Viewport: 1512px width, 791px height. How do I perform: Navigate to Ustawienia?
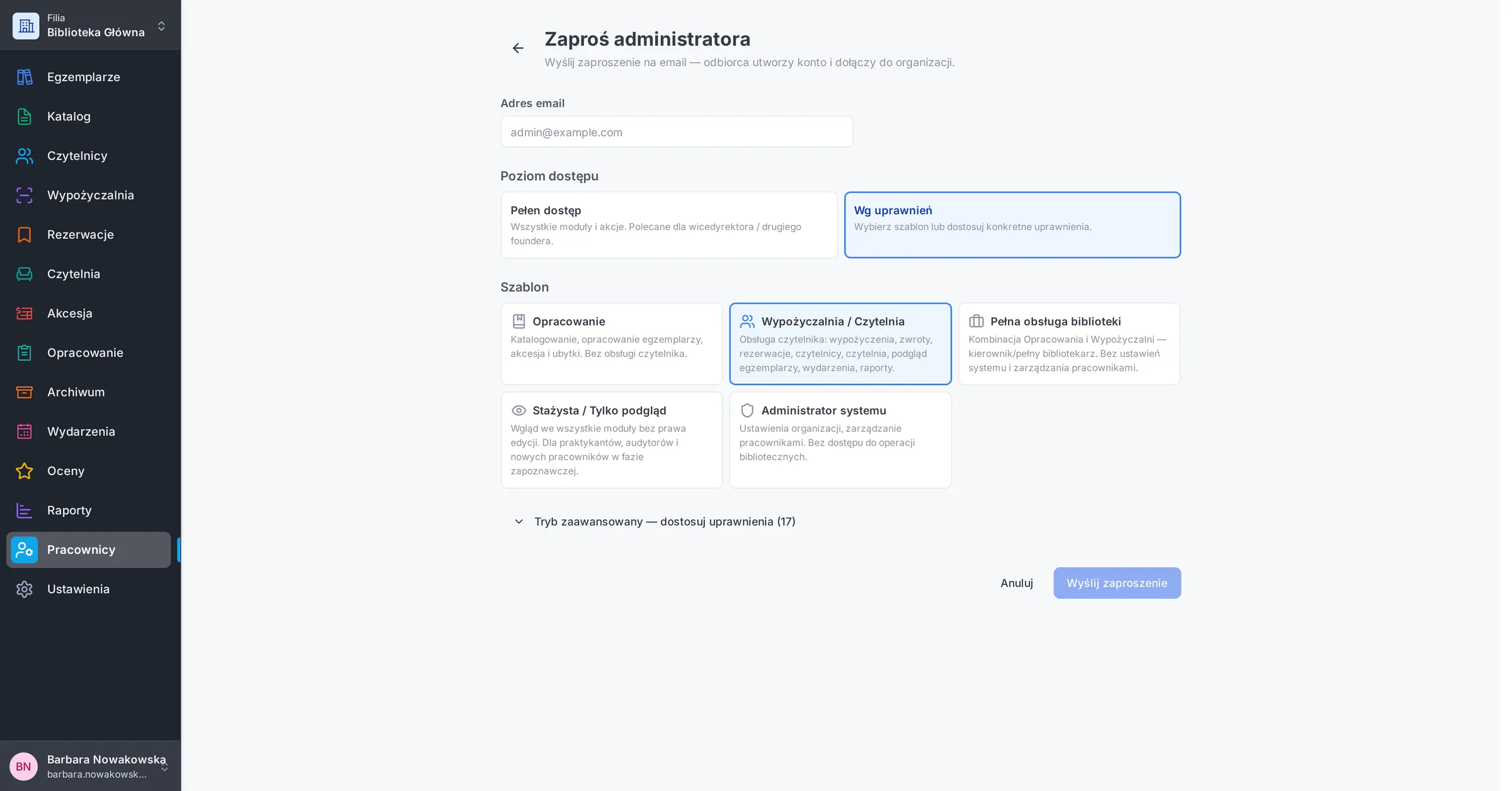[x=88, y=589]
